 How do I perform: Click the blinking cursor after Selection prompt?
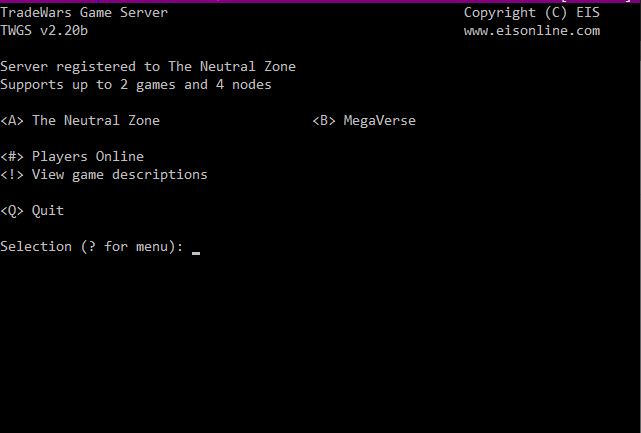coord(196,253)
